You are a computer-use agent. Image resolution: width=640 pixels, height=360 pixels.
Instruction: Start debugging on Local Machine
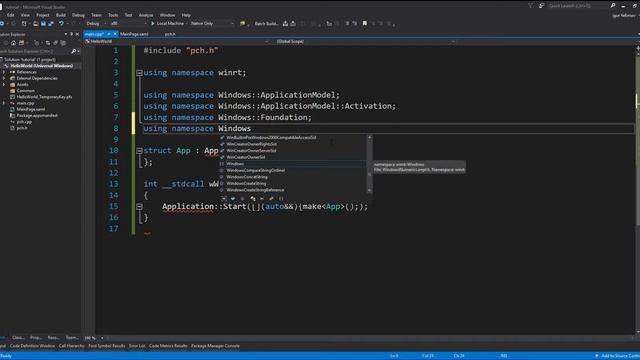tap(167, 24)
